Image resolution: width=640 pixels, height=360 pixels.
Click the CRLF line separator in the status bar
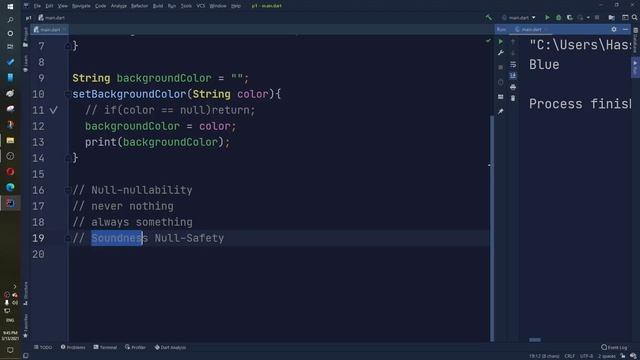coord(569,356)
